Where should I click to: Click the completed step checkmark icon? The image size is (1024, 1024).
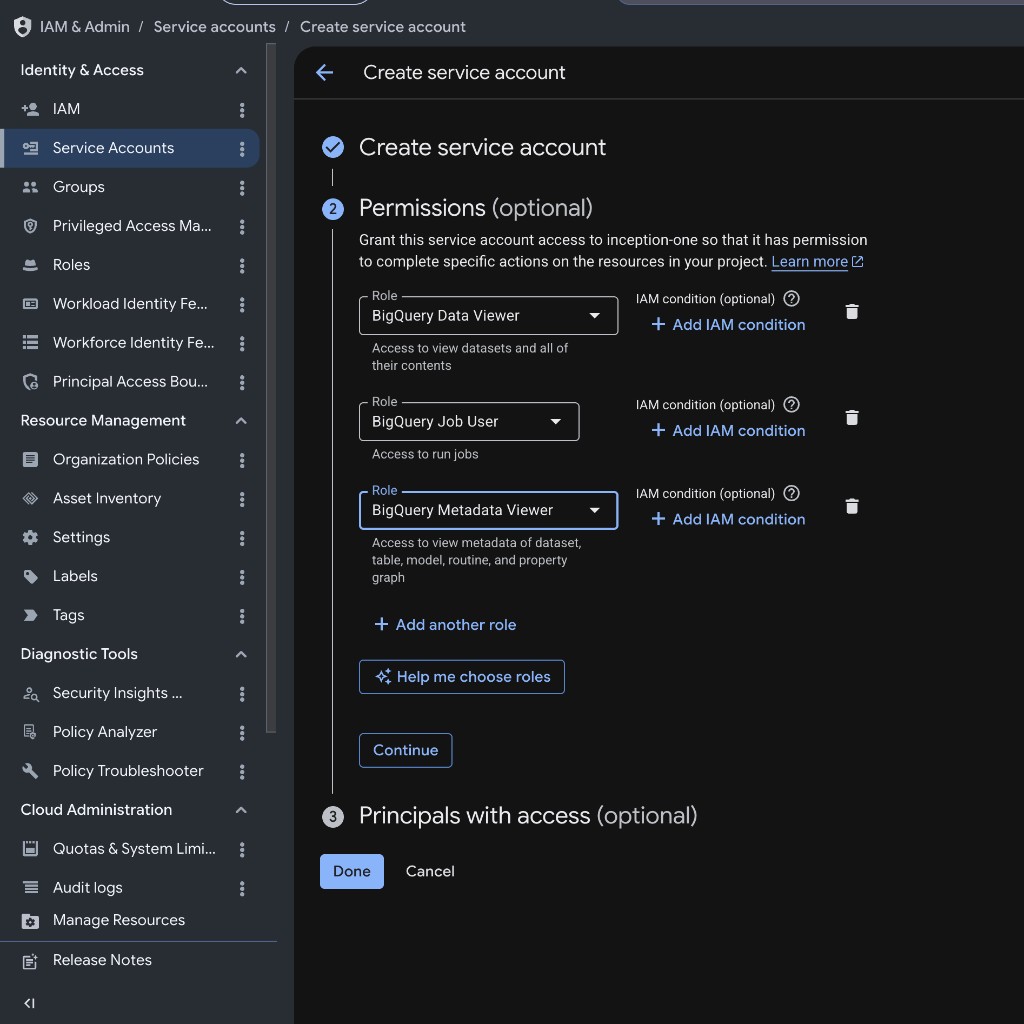(332, 148)
